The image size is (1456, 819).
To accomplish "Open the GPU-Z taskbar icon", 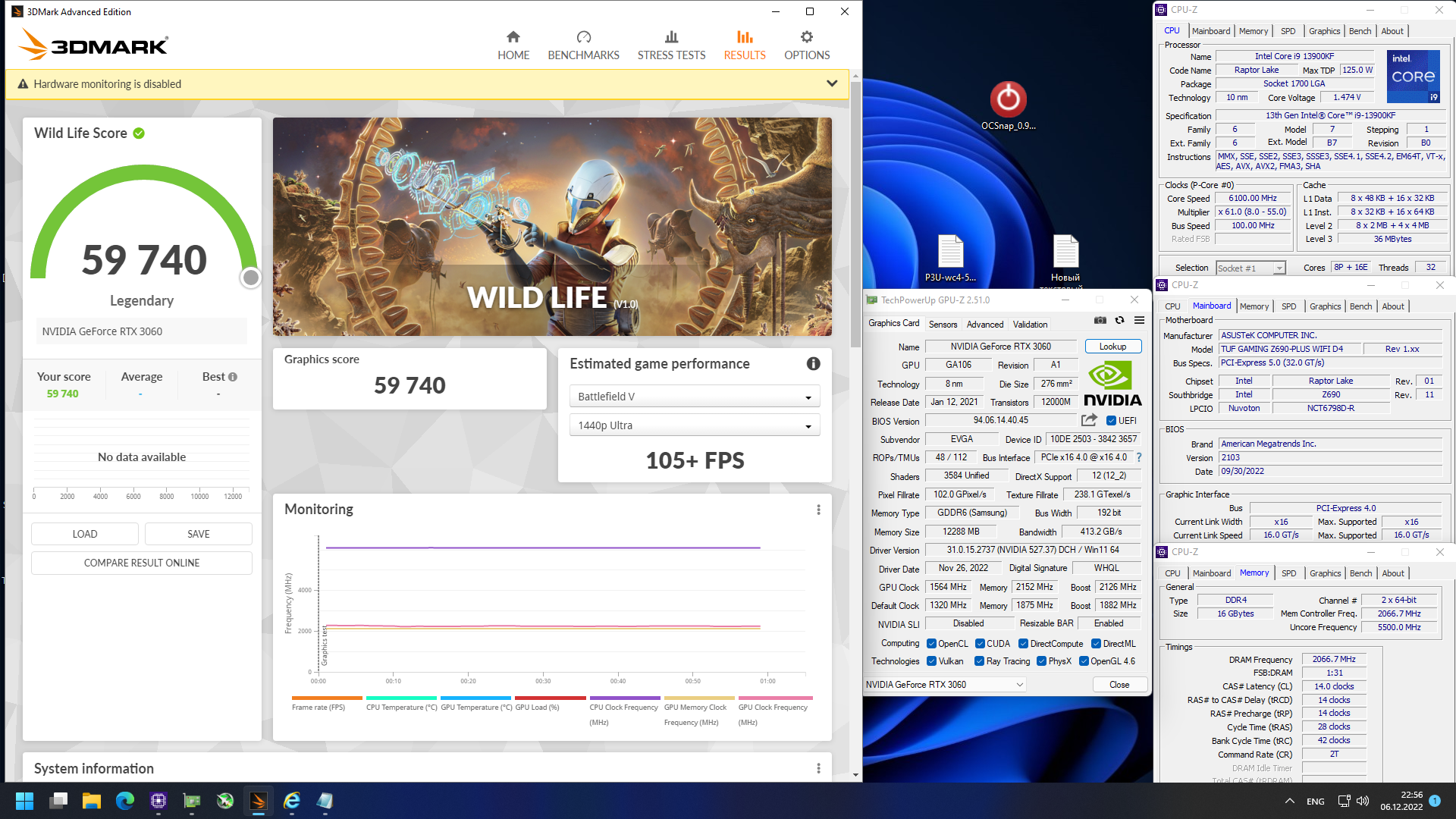I will coord(192,801).
